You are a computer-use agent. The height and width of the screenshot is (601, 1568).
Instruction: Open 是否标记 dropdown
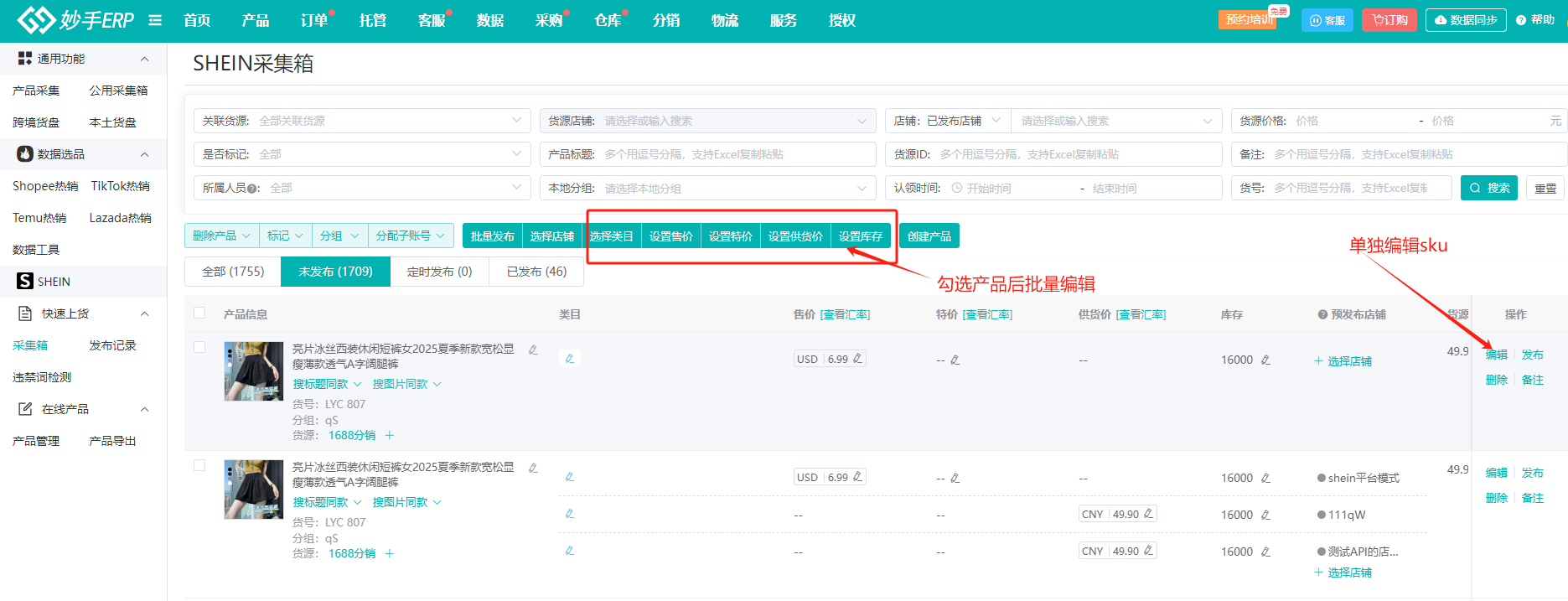tap(362, 154)
